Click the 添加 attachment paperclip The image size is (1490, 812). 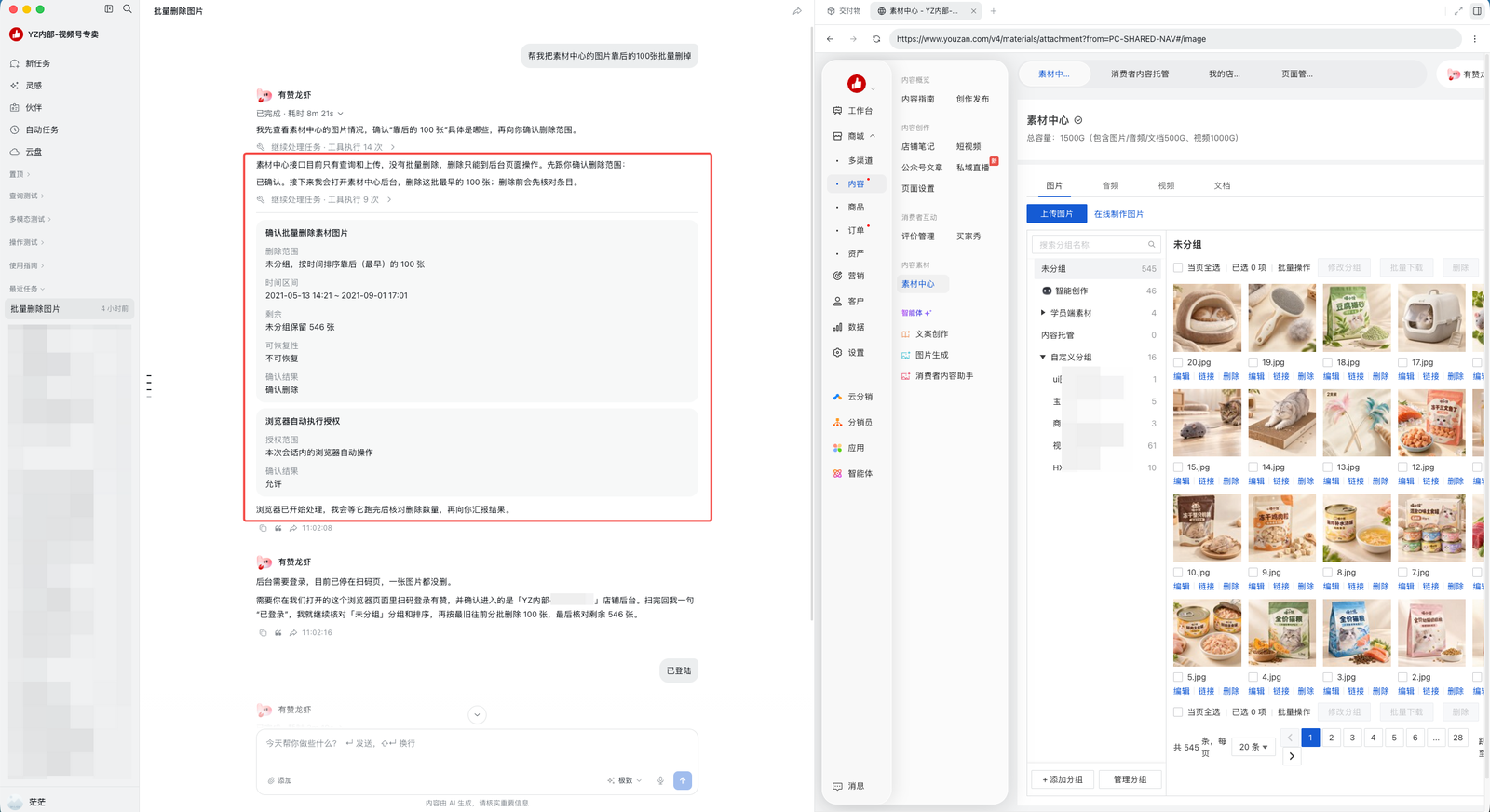coord(279,780)
